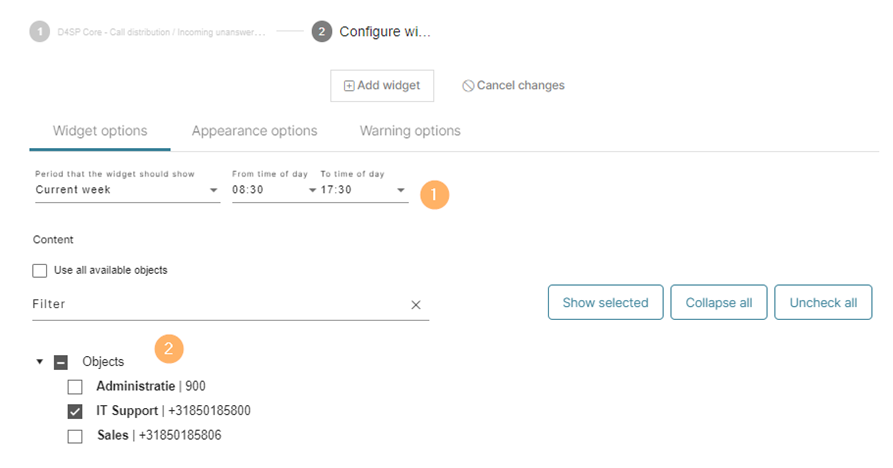Check the Sales +31850185806 checkbox

(x=75, y=436)
